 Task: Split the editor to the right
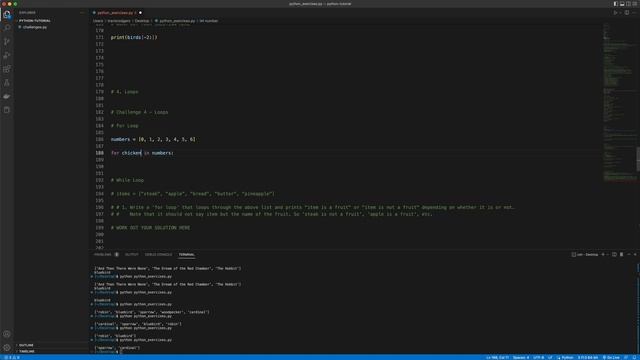coord(627,13)
